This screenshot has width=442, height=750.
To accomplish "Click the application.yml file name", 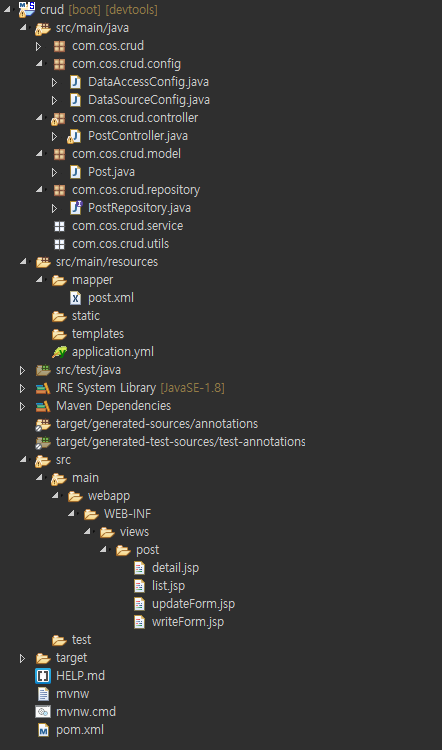I will click(x=113, y=353).
